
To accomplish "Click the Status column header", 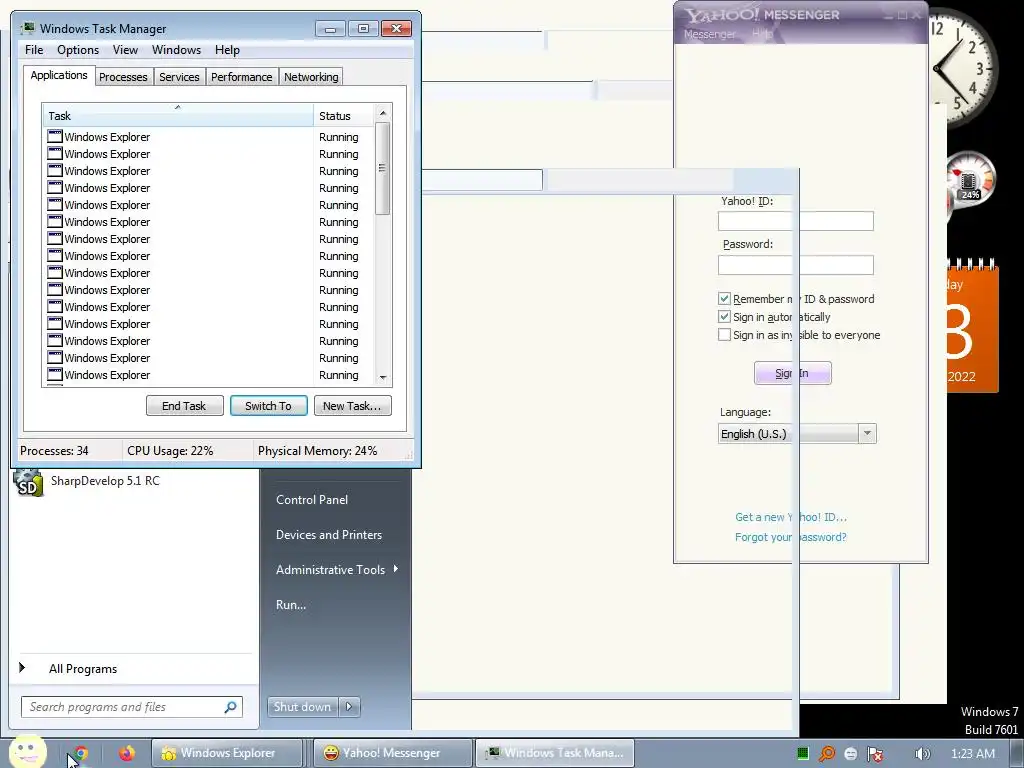I will coord(344,116).
